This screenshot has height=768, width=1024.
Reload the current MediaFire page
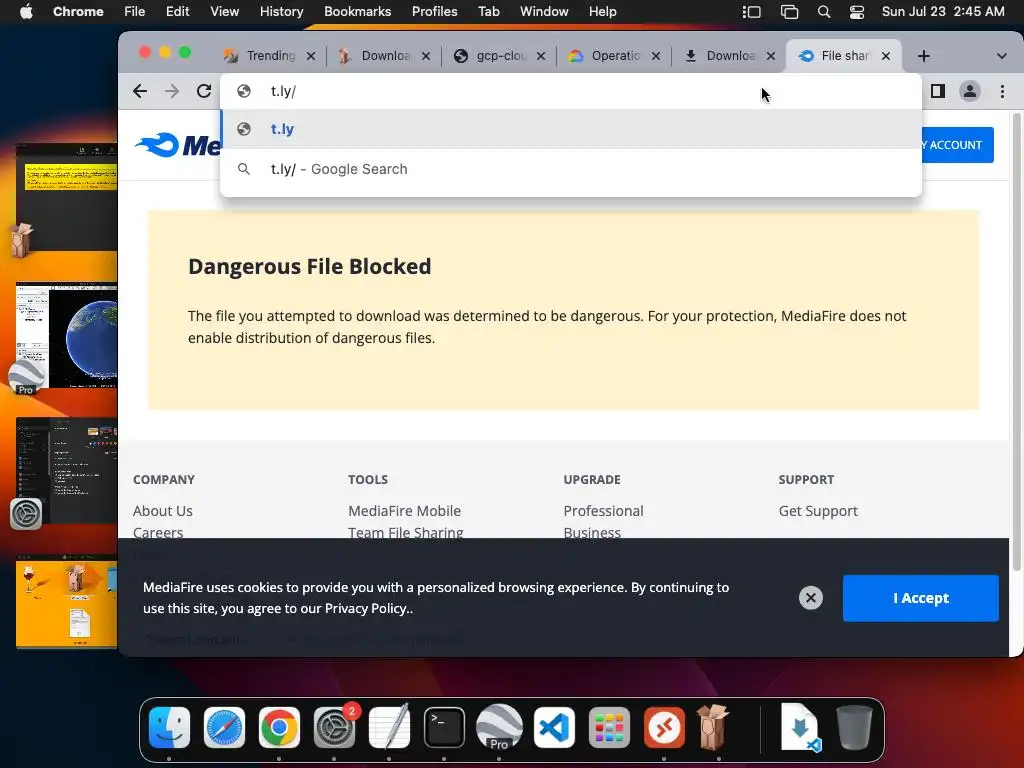[204, 91]
